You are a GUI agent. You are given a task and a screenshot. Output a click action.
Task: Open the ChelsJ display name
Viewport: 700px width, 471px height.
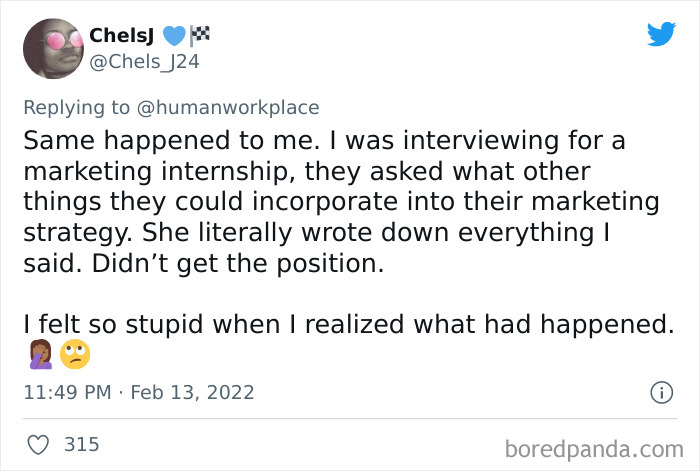point(121,35)
